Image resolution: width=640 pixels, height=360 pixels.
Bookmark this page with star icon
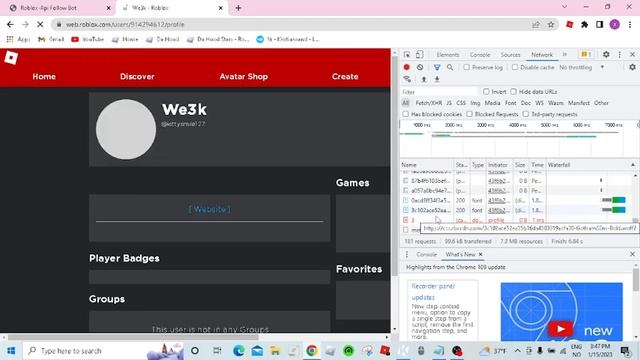click(x=551, y=24)
